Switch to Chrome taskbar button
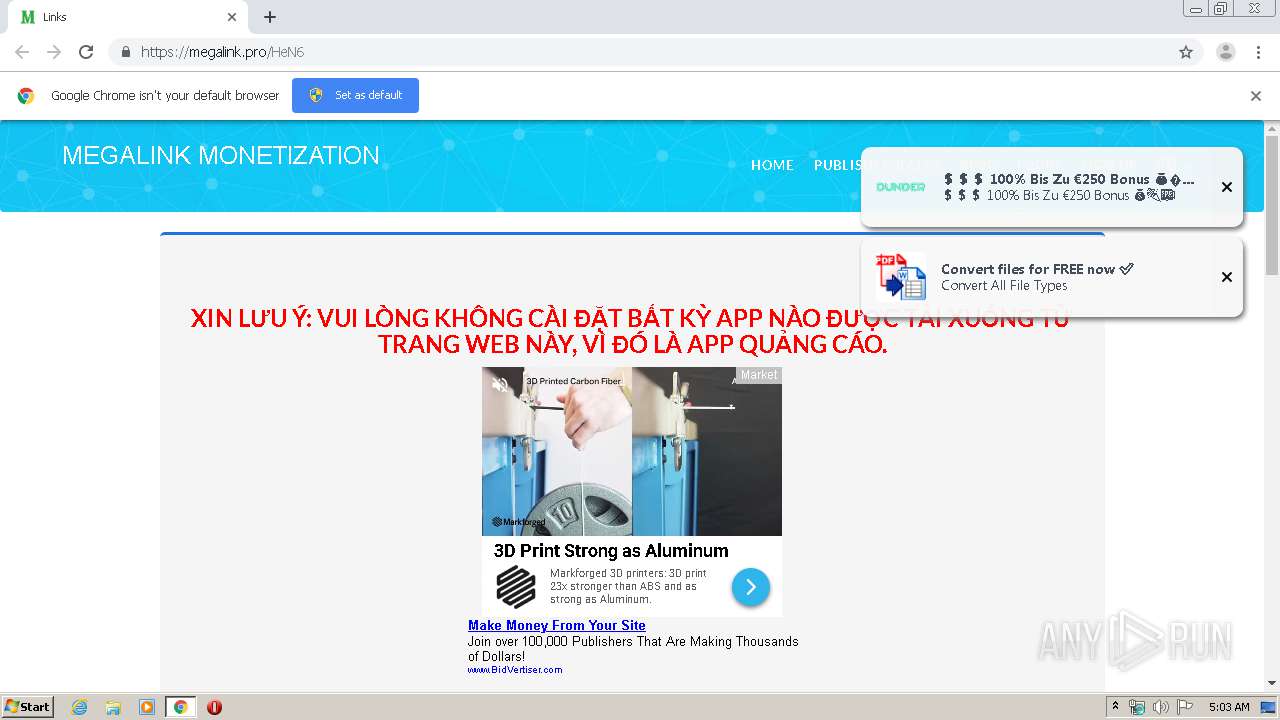The image size is (1280, 720). click(x=180, y=707)
